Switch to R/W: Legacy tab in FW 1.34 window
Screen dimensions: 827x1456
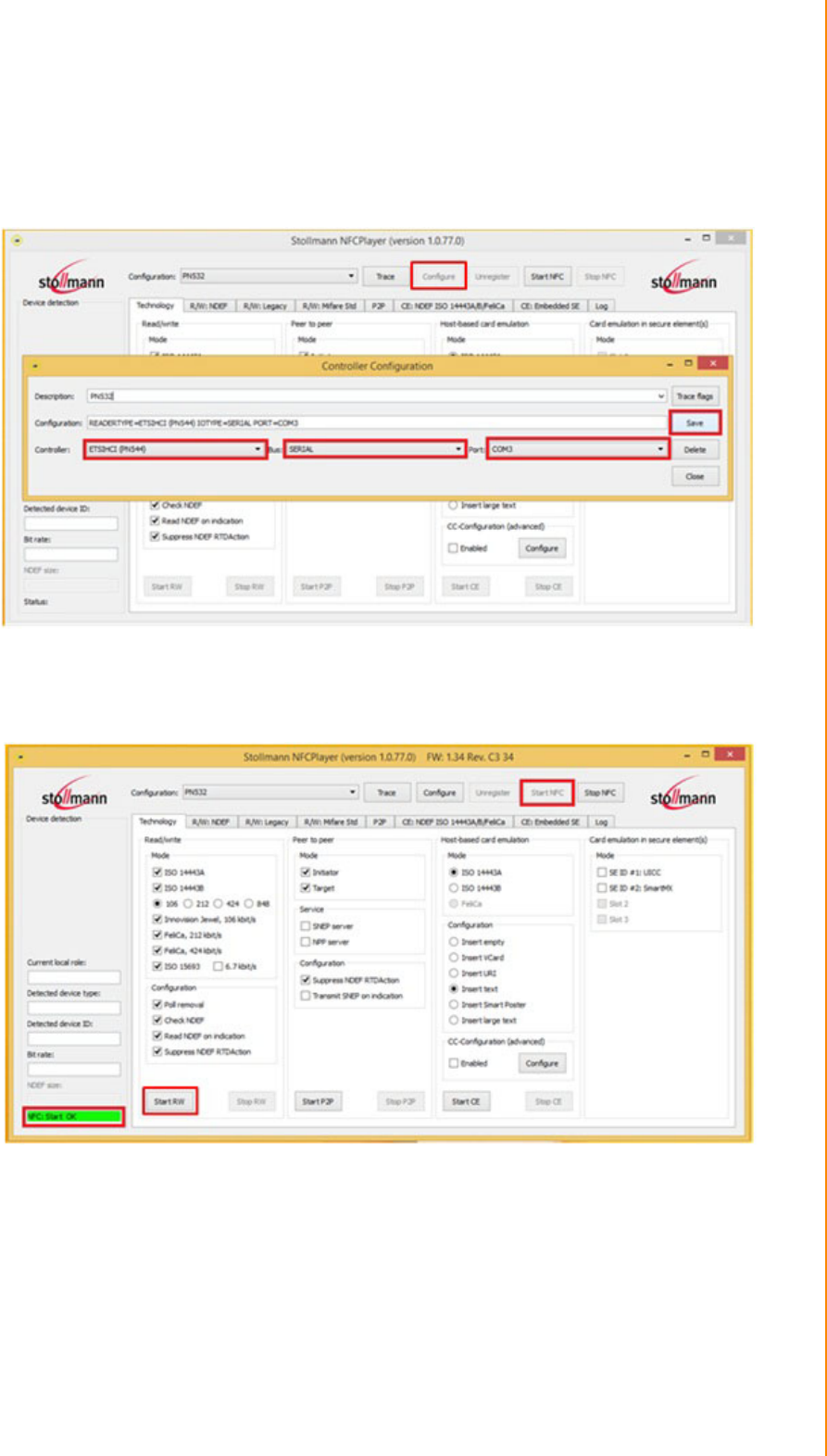coord(269,822)
